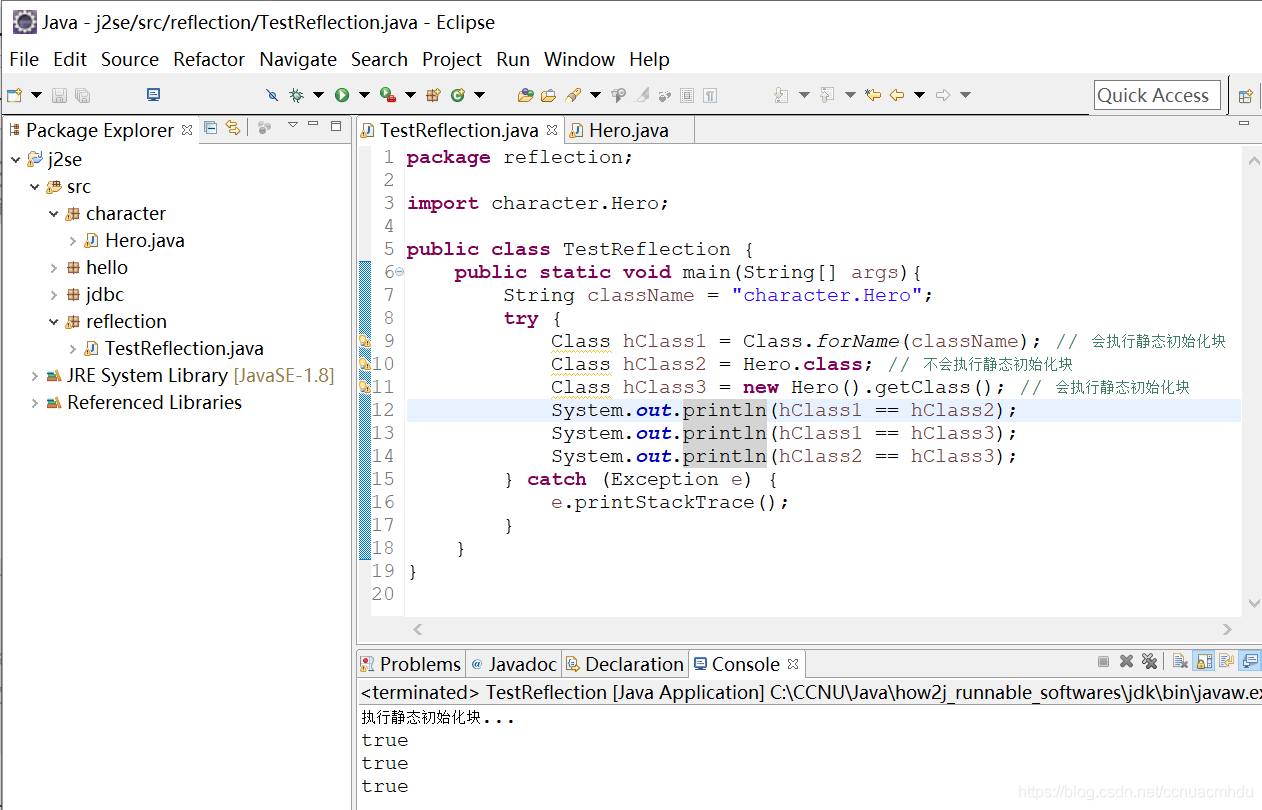Collapse the j2se project node

click(16, 159)
